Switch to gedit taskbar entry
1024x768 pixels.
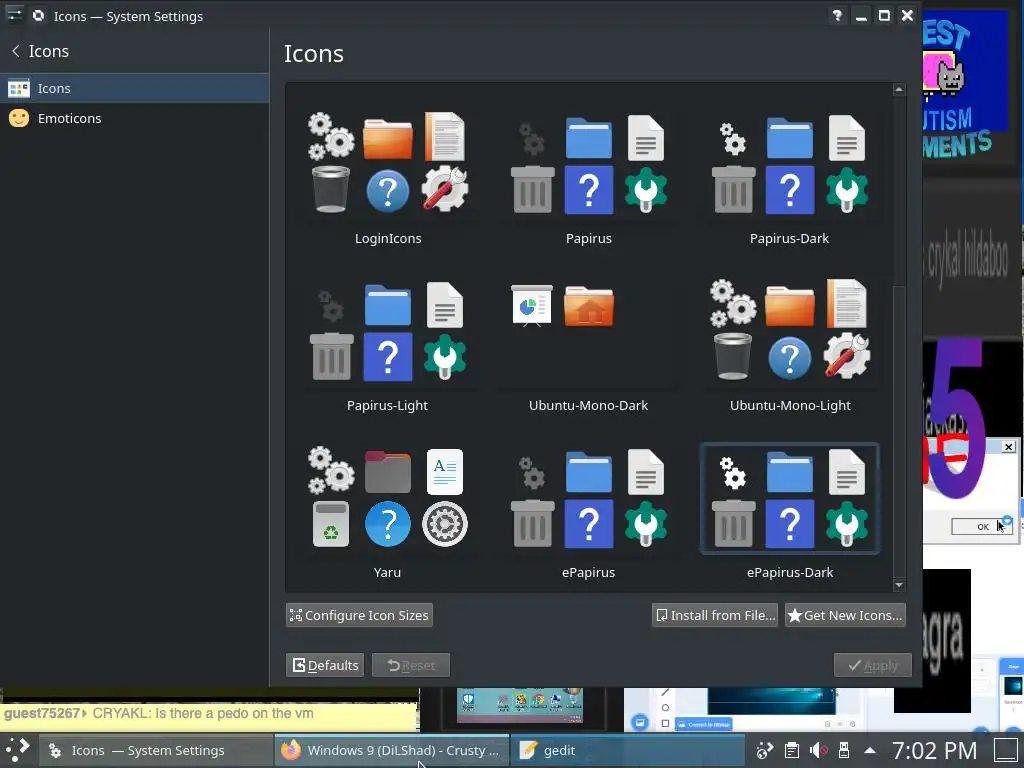pos(627,750)
